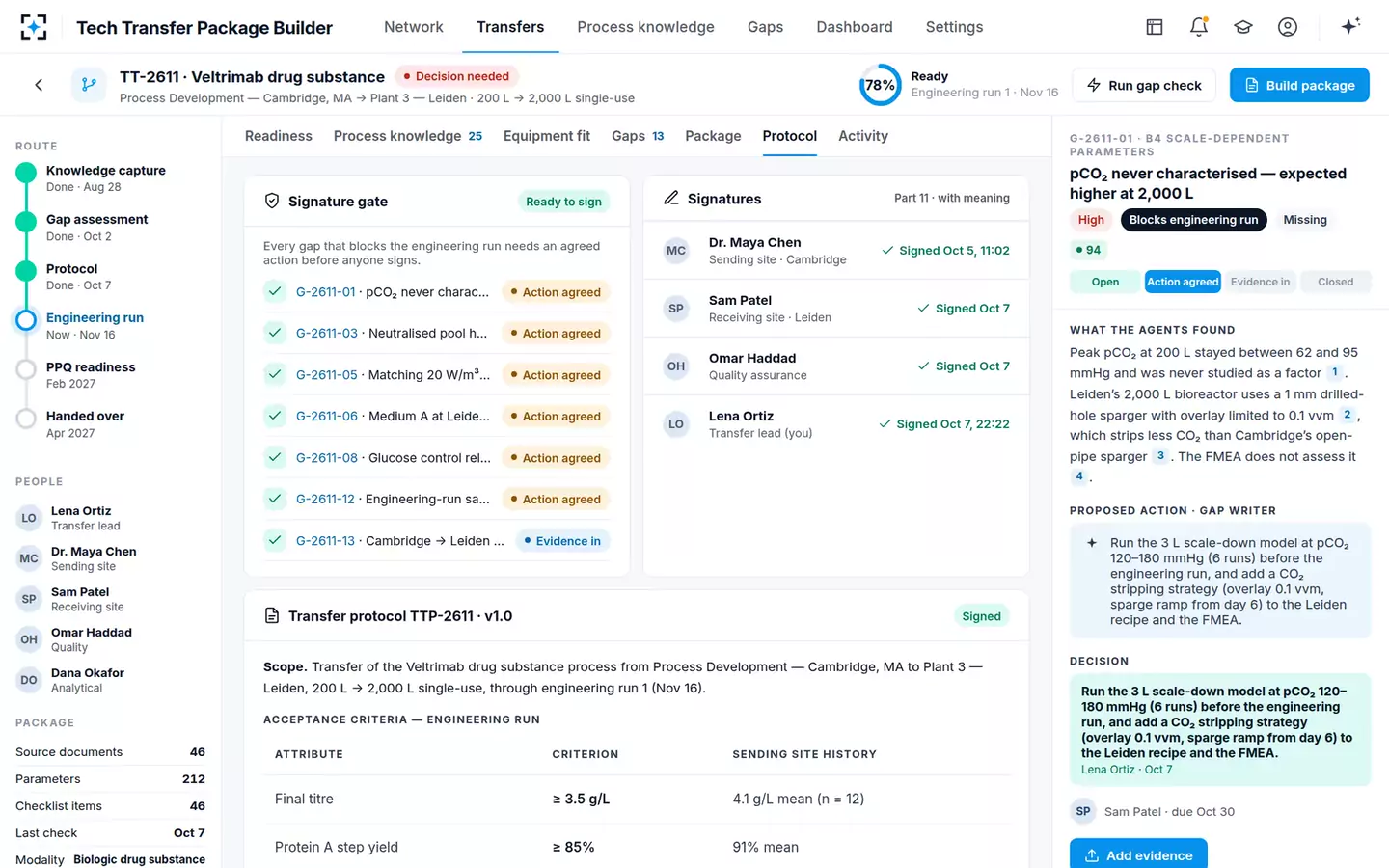Click the Build package button
The width and height of the screenshot is (1389, 868).
(1299, 85)
